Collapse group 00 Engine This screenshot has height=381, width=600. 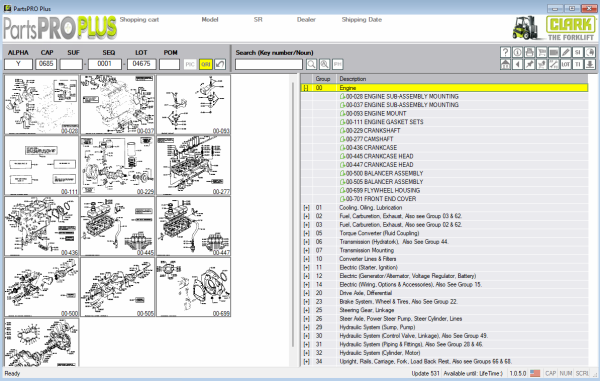(x=306, y=88)
